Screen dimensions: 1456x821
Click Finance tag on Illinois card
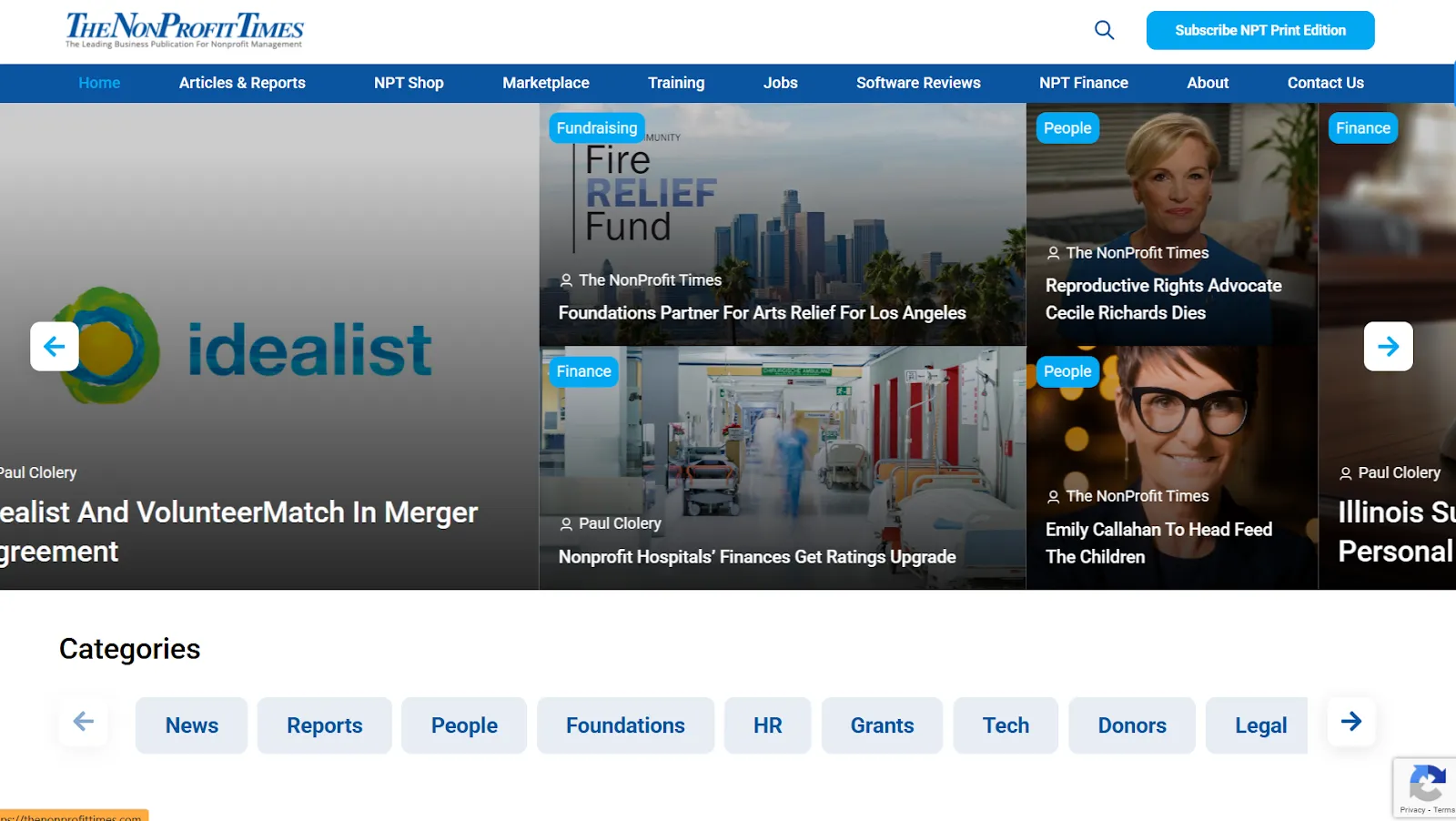pos(1363,128)
